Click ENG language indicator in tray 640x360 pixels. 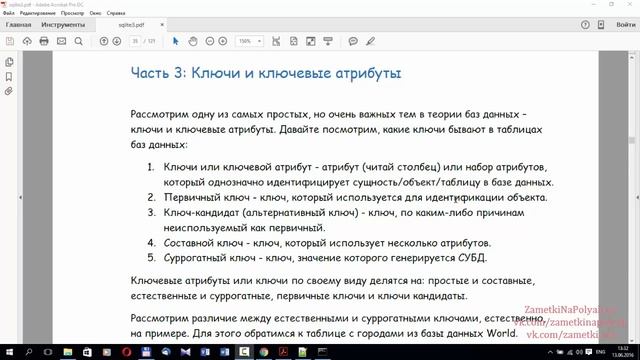pos(600,352)
